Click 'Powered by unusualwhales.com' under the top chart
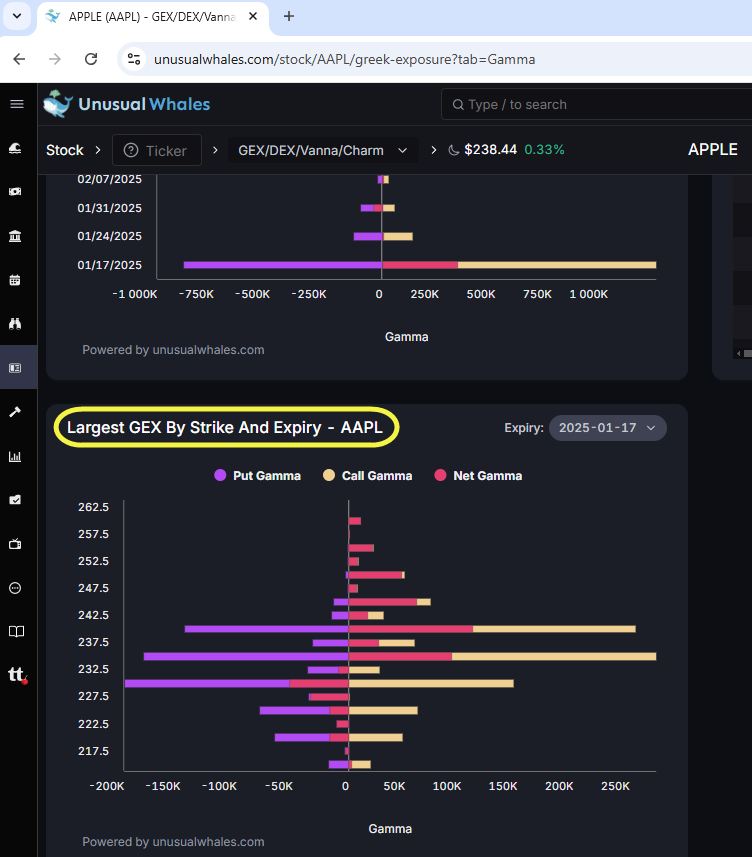The height and width of the screenshot is (857, 752). [173, 350]
